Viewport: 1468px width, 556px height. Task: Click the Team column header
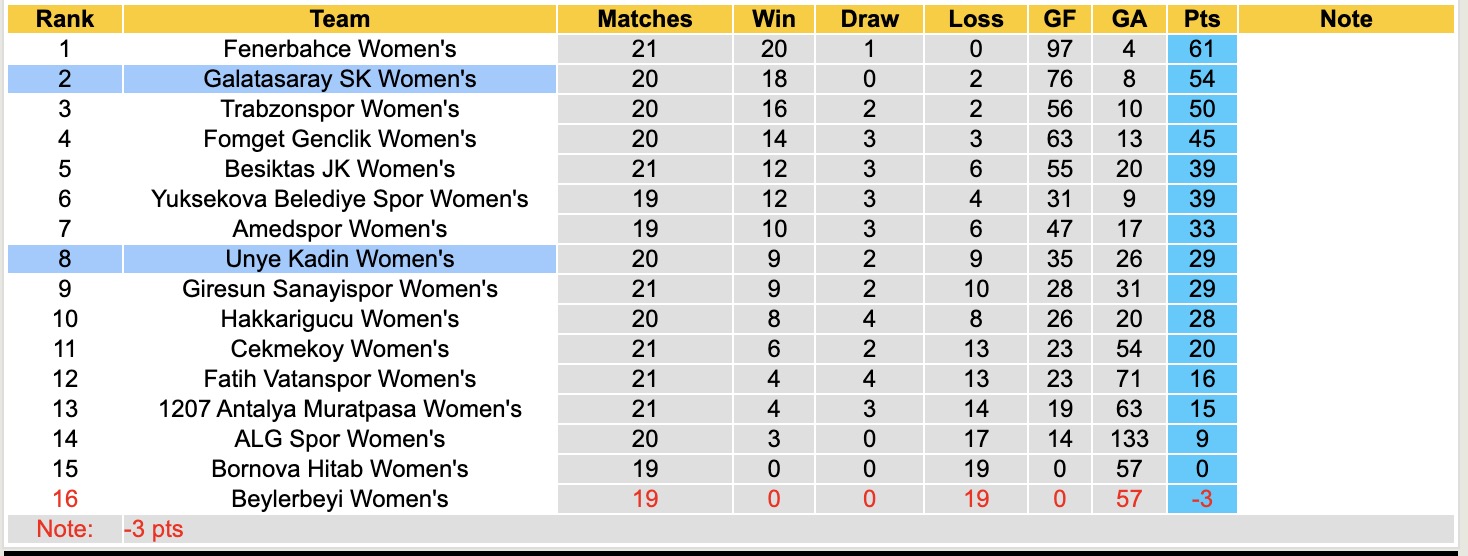click(x=340, y=19)
